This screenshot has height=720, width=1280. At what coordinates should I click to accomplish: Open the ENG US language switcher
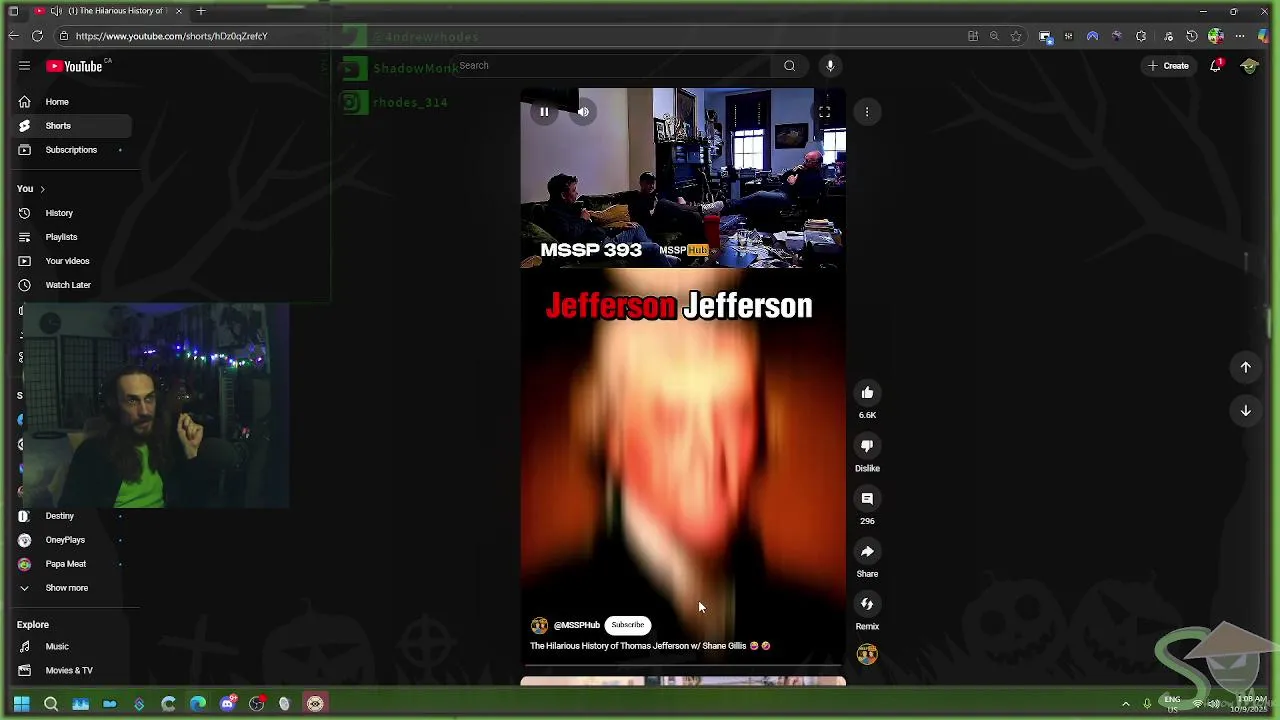tap(1172, 703)
